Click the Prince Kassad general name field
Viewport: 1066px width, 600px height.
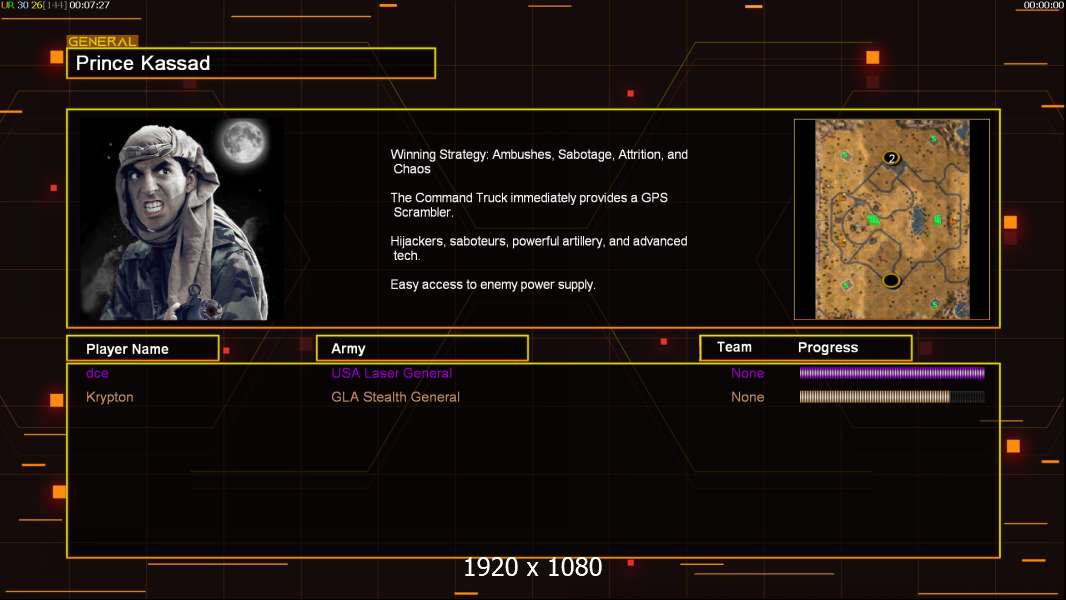(251, 63)
